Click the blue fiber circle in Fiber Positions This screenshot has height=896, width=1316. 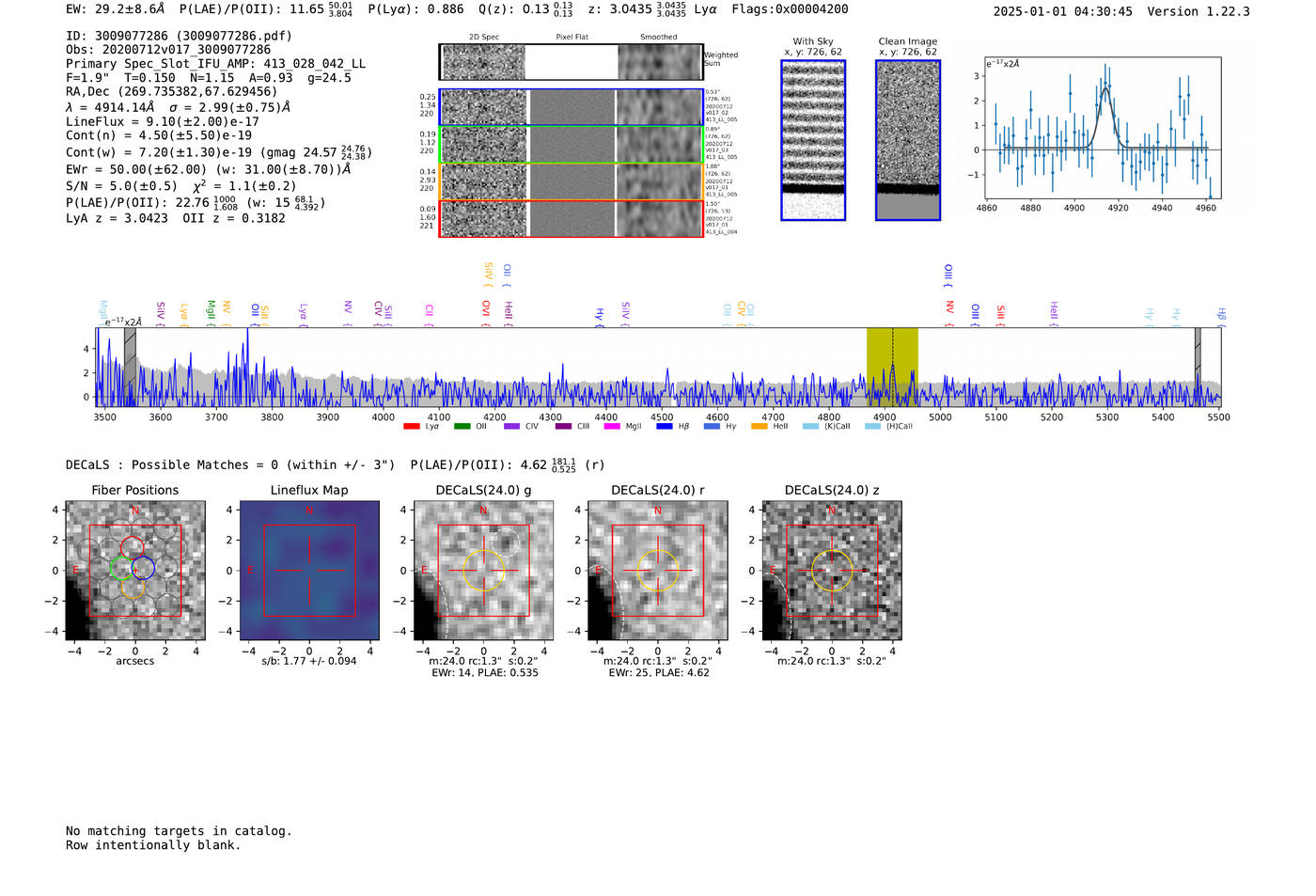[143, 568]
